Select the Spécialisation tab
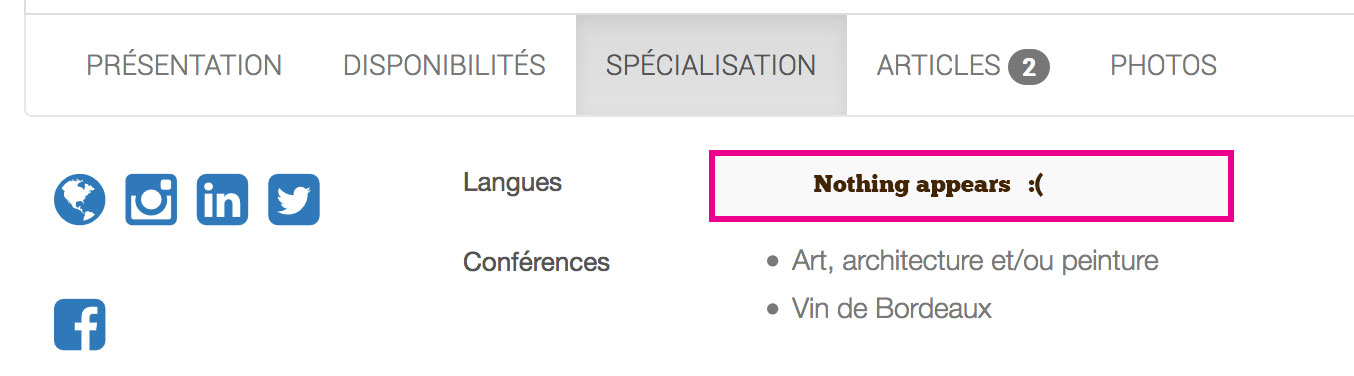1354x376 pixels. coord(711,66)
